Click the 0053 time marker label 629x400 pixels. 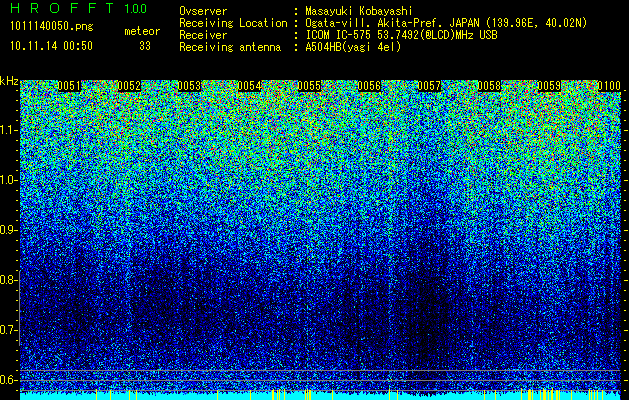tap(189, 86)
